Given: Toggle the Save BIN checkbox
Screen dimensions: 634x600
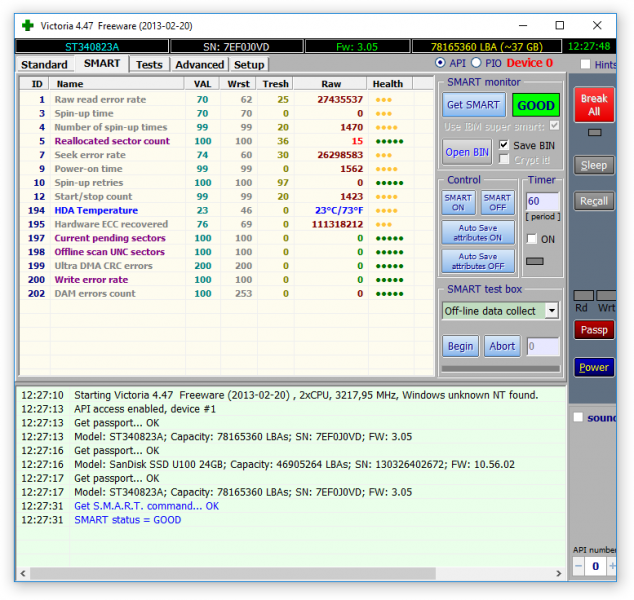Looking at the screenshot, I should [x=504, y=145].
